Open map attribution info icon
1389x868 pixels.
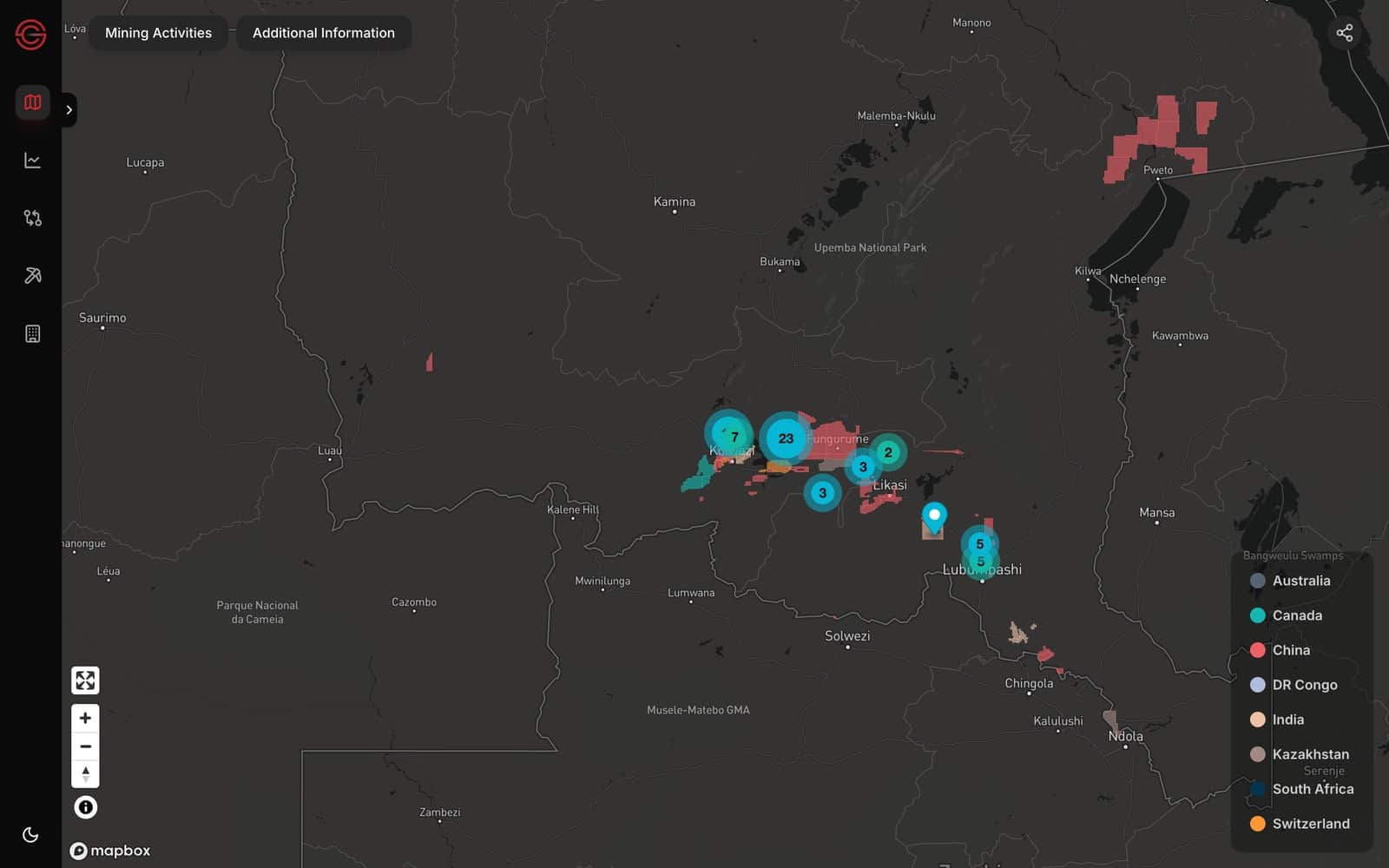(x=85, y=807)
